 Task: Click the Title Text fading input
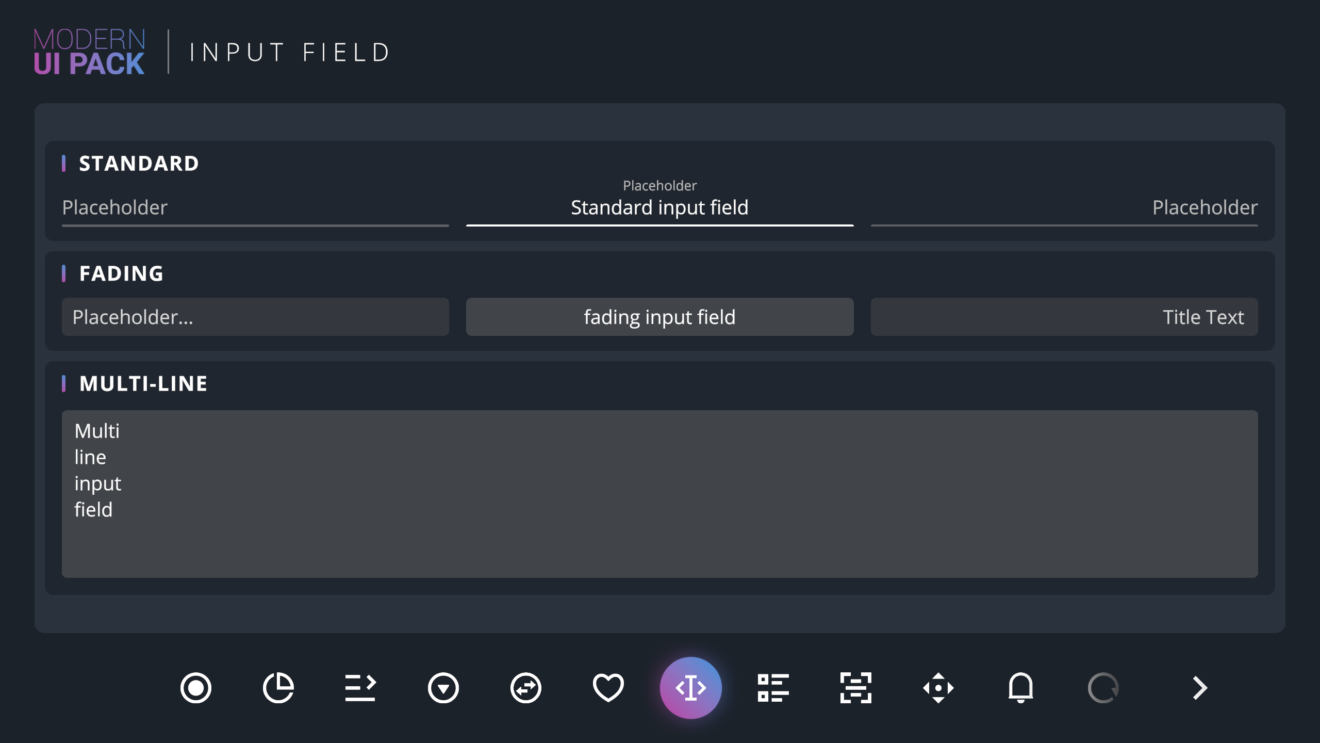1064,316
